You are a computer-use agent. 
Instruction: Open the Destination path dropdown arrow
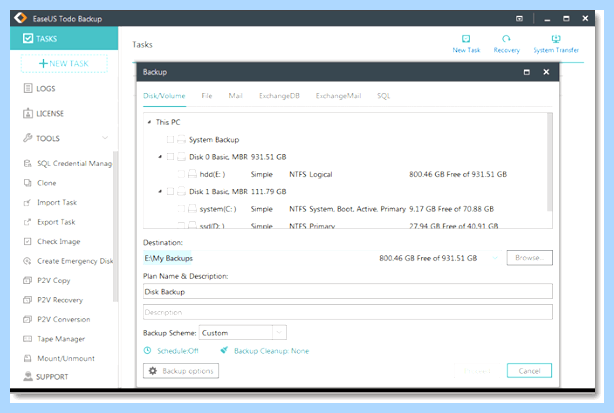coord(495,258)
